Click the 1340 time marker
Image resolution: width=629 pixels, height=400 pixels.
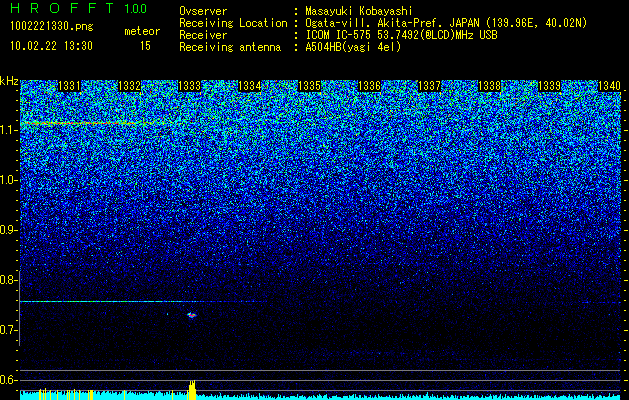[x=609, y=86]
